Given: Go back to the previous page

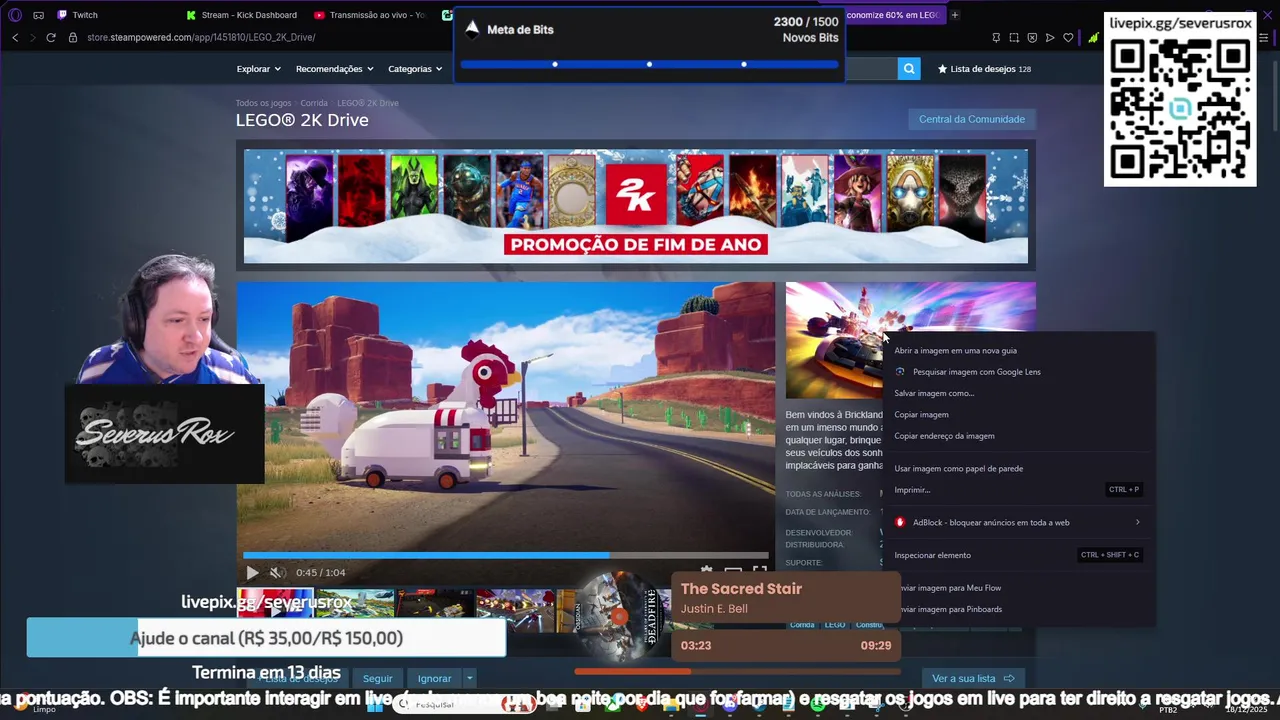Looking at the screenshot, I should tap(15, 37).
